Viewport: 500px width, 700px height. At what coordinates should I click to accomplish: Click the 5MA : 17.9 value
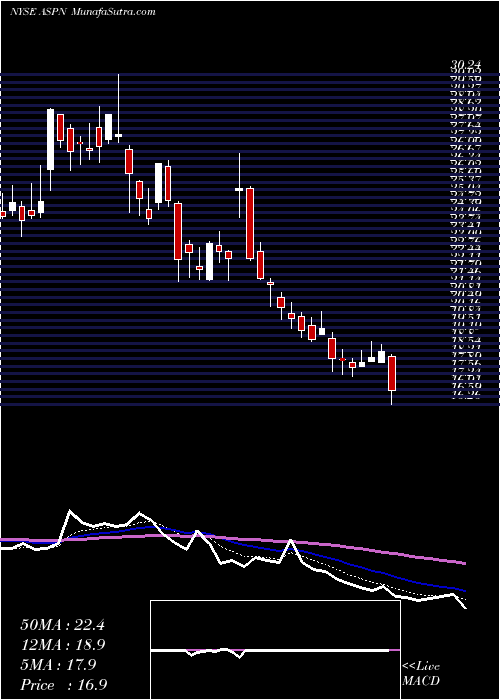[58, 665]
